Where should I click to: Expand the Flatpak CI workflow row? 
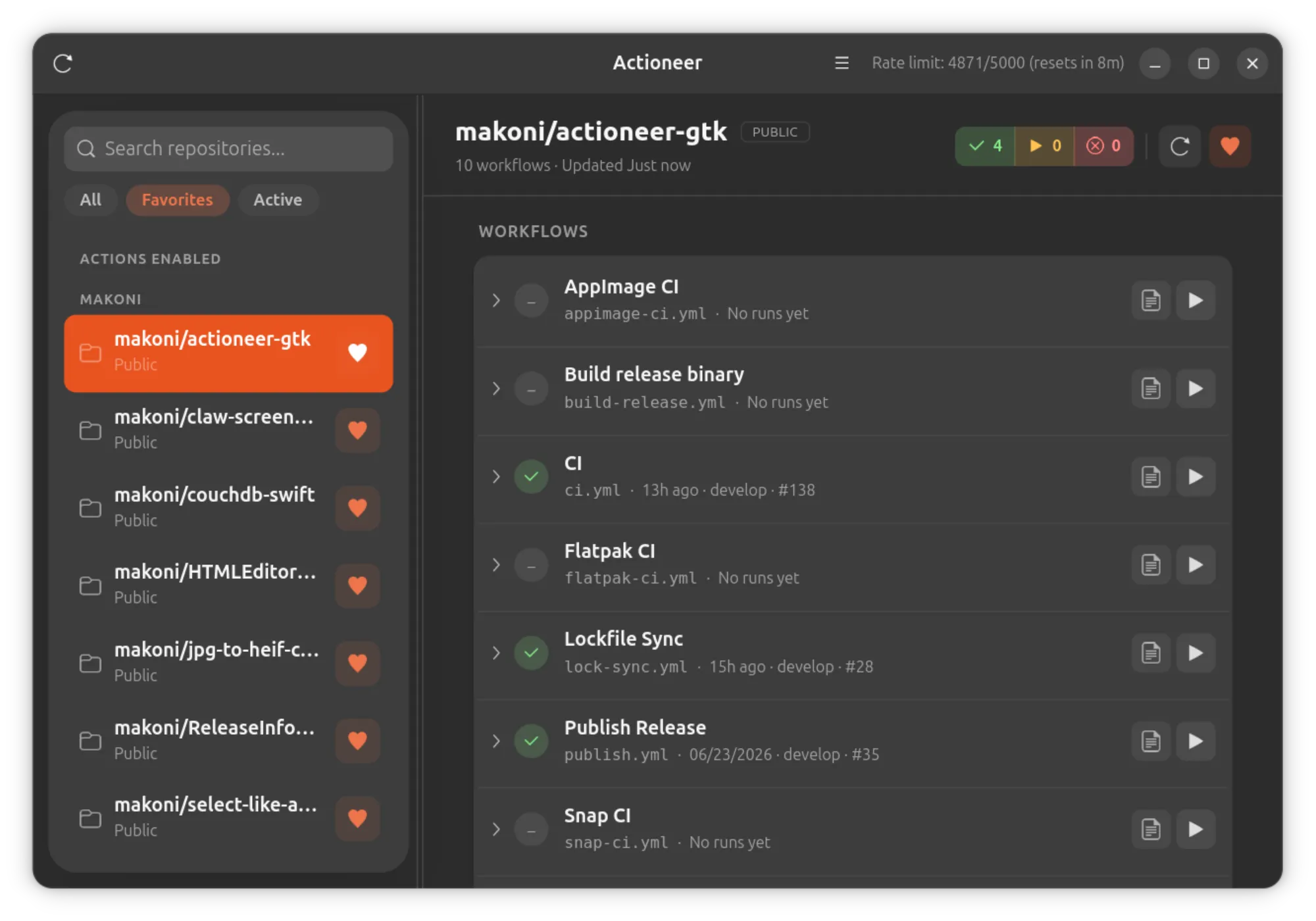pos(496,565)
